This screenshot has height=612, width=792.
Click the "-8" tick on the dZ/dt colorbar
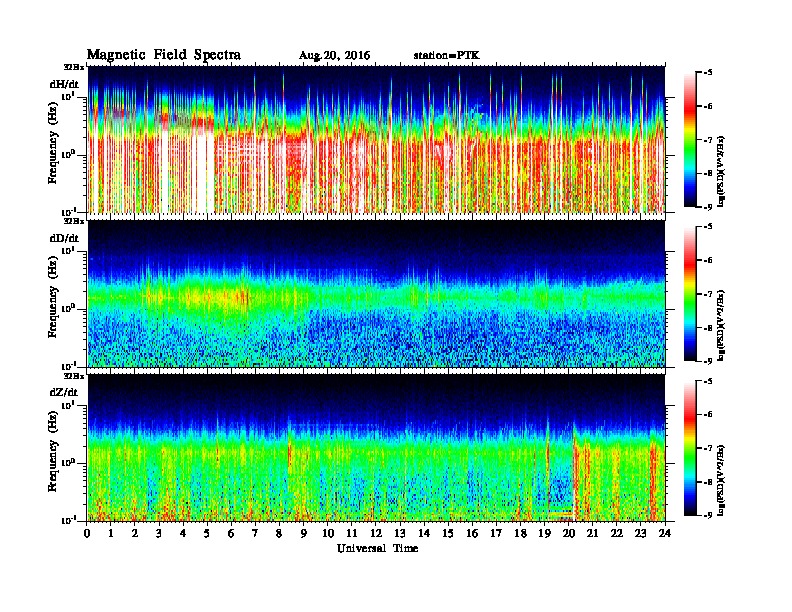point(708,482)
